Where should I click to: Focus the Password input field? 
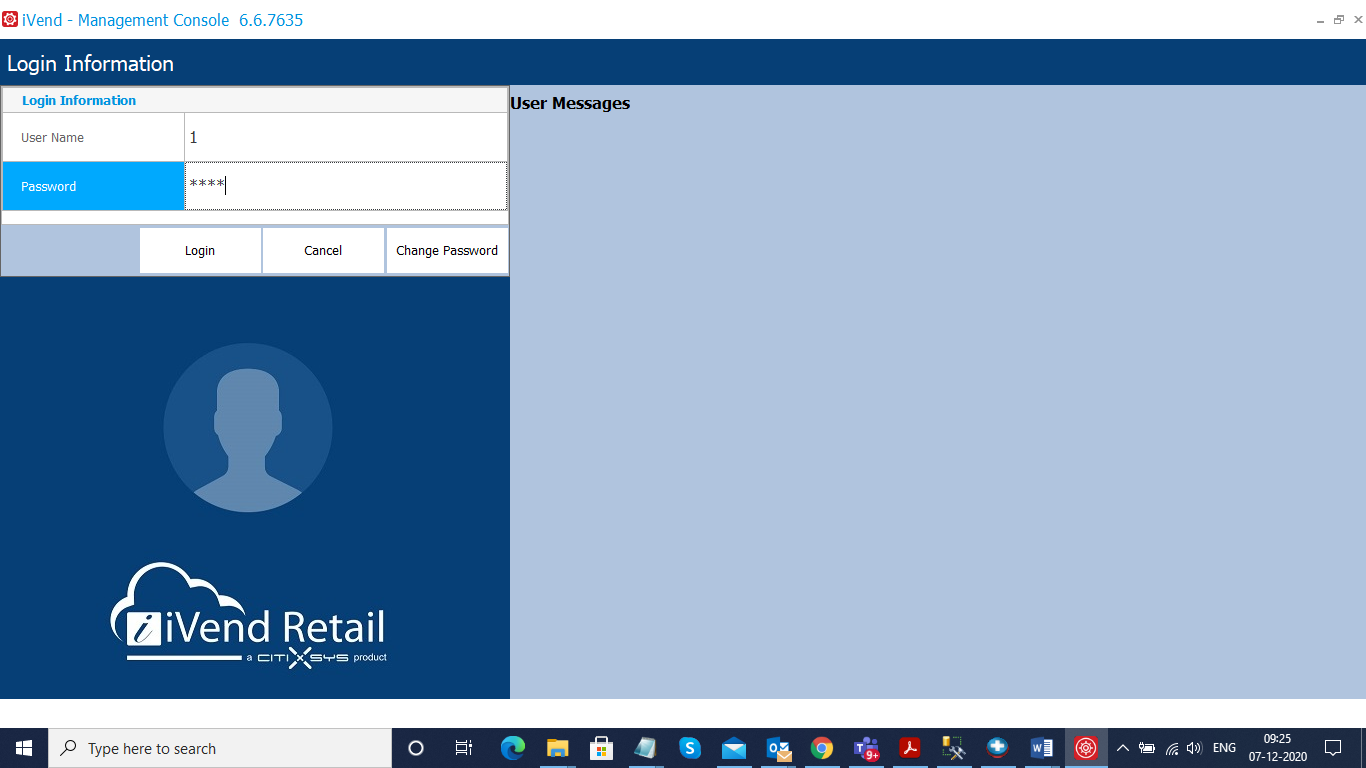click(346, 186)
